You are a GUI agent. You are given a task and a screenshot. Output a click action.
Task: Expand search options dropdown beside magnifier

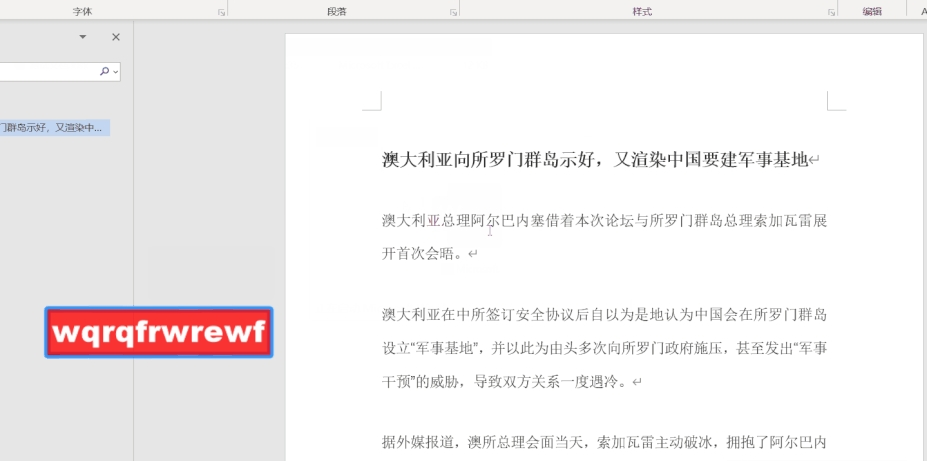[115, 72]
